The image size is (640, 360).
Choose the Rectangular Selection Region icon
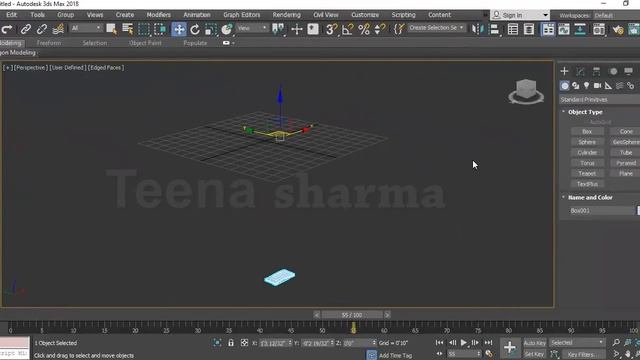tap(144, 29)
